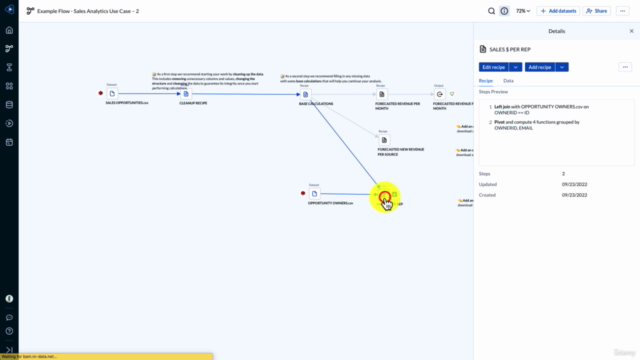
Task: Click the search magnifier icon in header
Action: tap(491, 11)
